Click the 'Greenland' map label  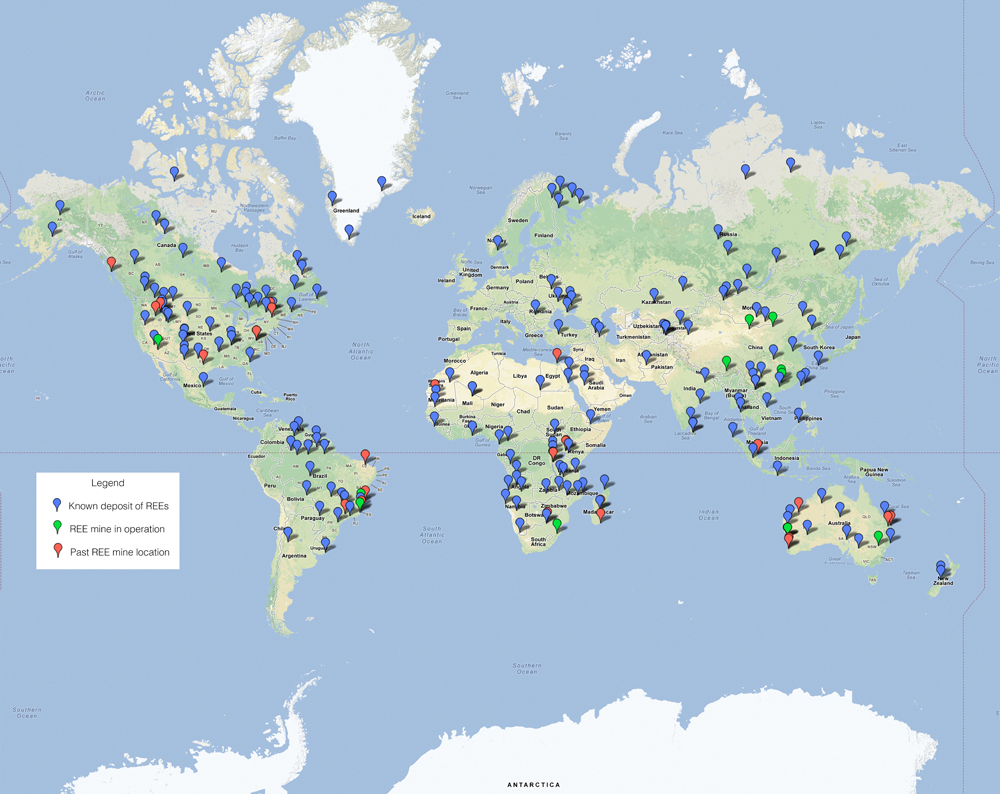pos(346,210)
